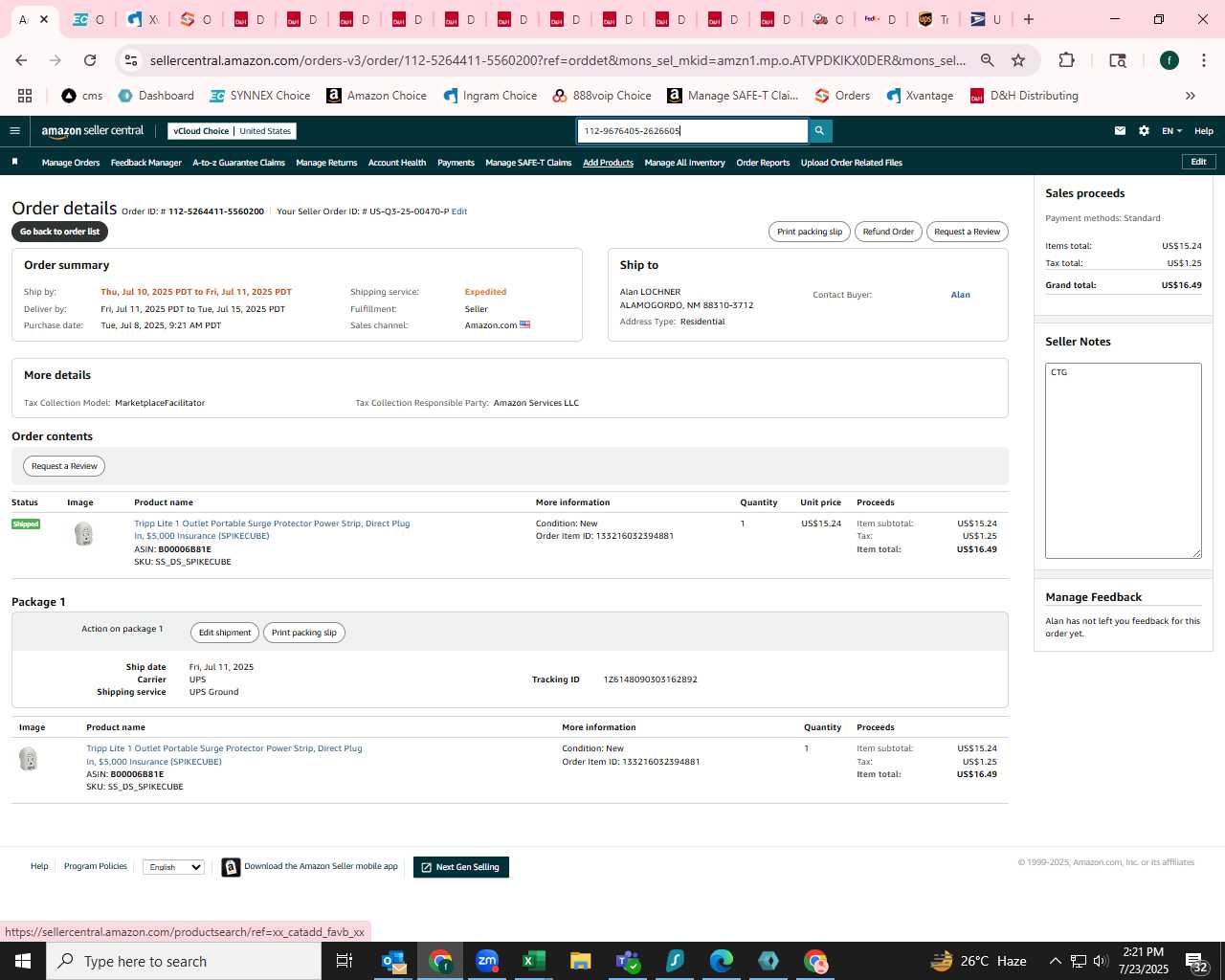
Task: Open the browser extensions puzzle icon
Action: tap(1066, 60)
